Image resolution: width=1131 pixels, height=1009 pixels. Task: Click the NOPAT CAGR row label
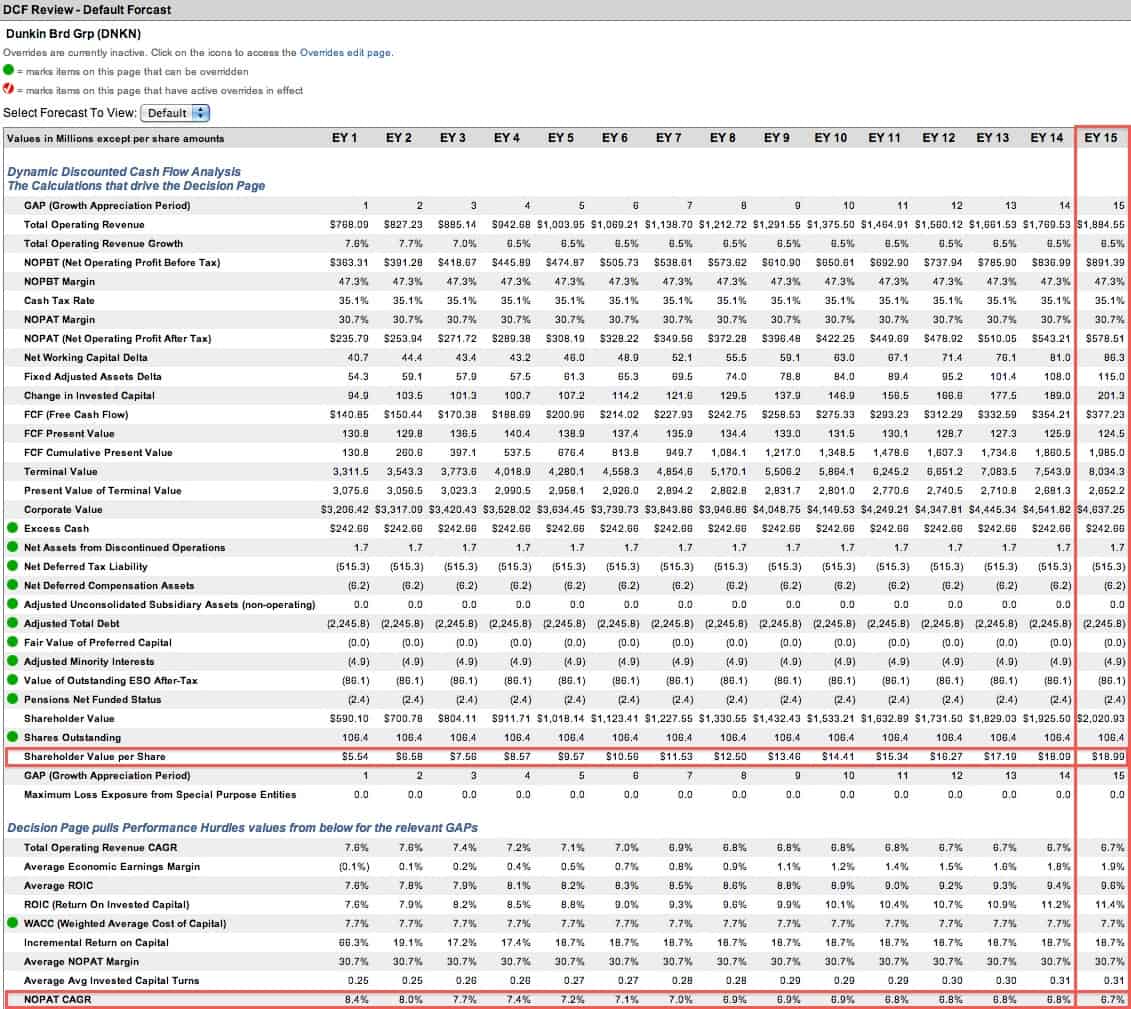pos(58,1000)
